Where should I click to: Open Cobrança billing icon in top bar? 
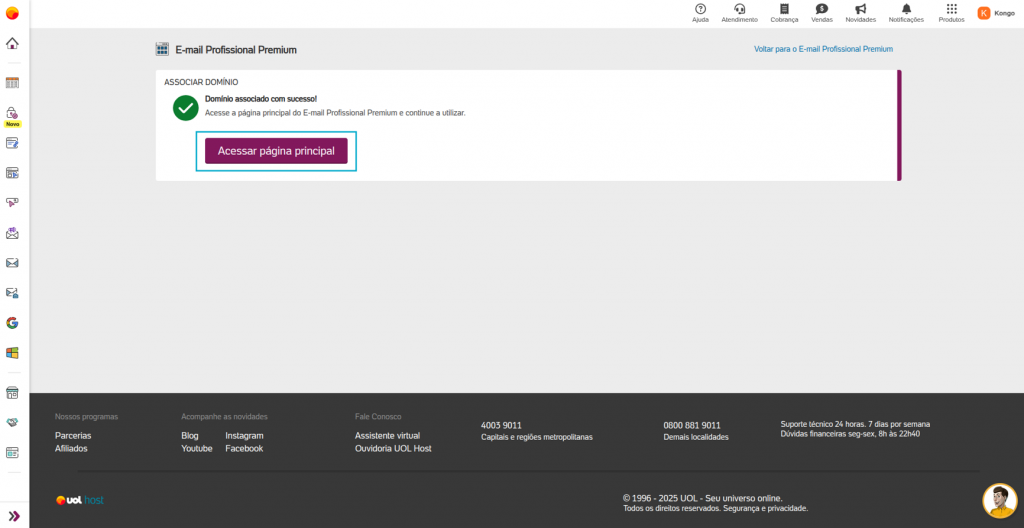coord(784,12)
